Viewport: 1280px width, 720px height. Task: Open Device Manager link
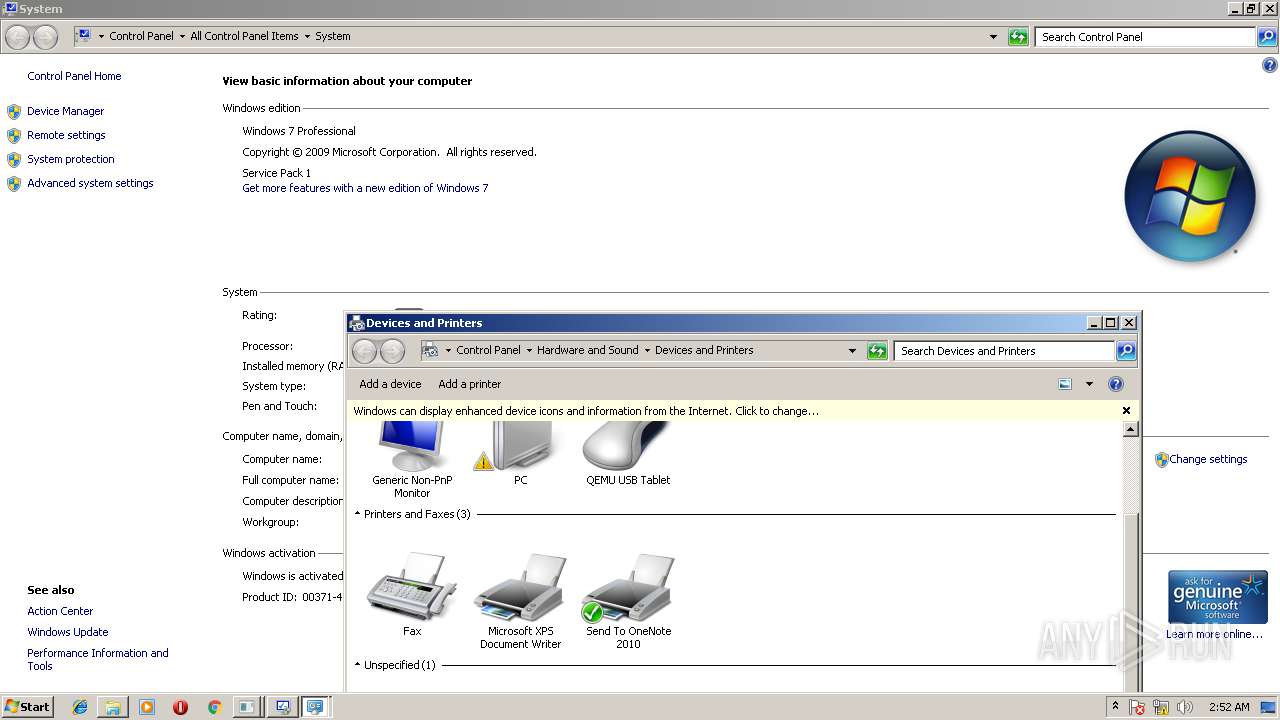point(66,111)
